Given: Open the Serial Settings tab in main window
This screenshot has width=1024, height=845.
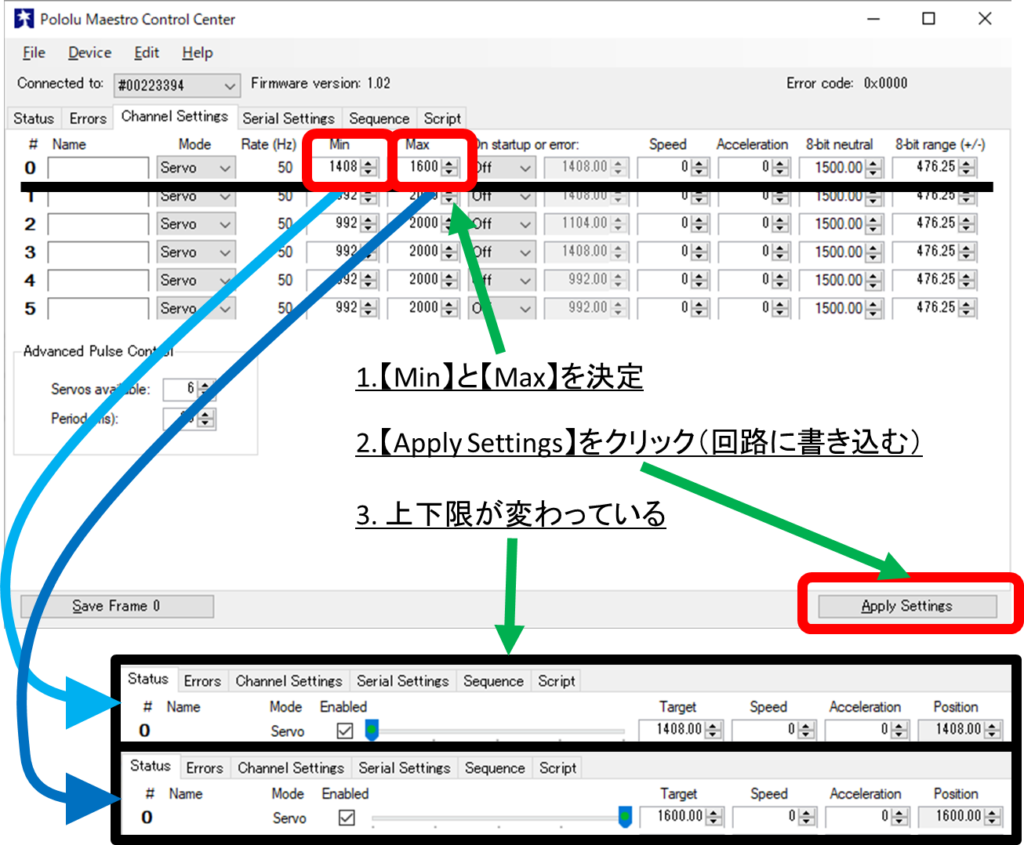Looking at the screenshot, I should 288,118.
